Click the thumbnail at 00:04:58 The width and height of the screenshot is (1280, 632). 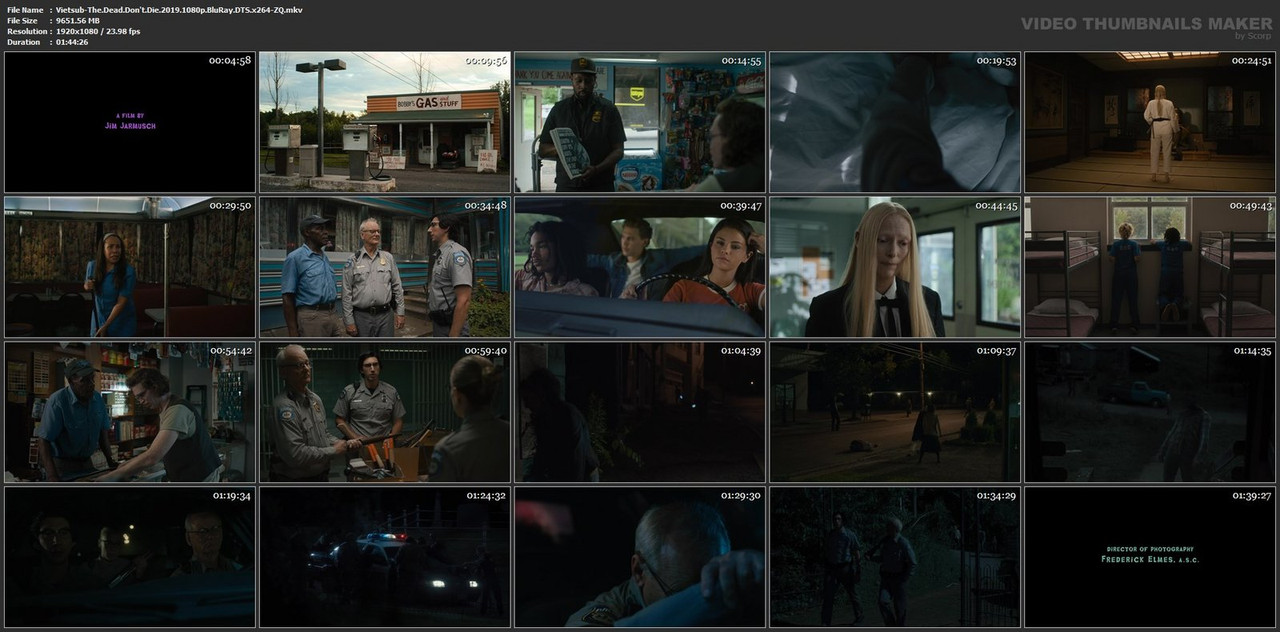[x=130, y=122]
